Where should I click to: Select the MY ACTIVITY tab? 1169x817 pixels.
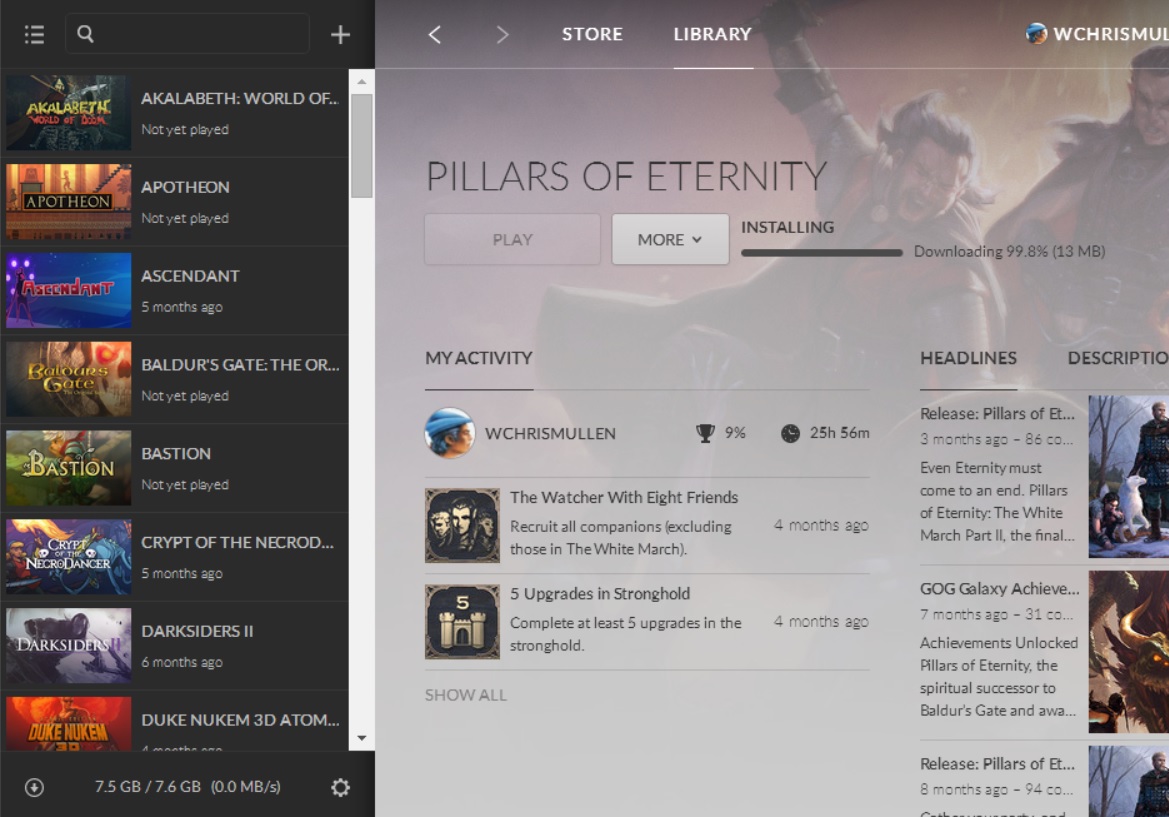tap(479, 359)
